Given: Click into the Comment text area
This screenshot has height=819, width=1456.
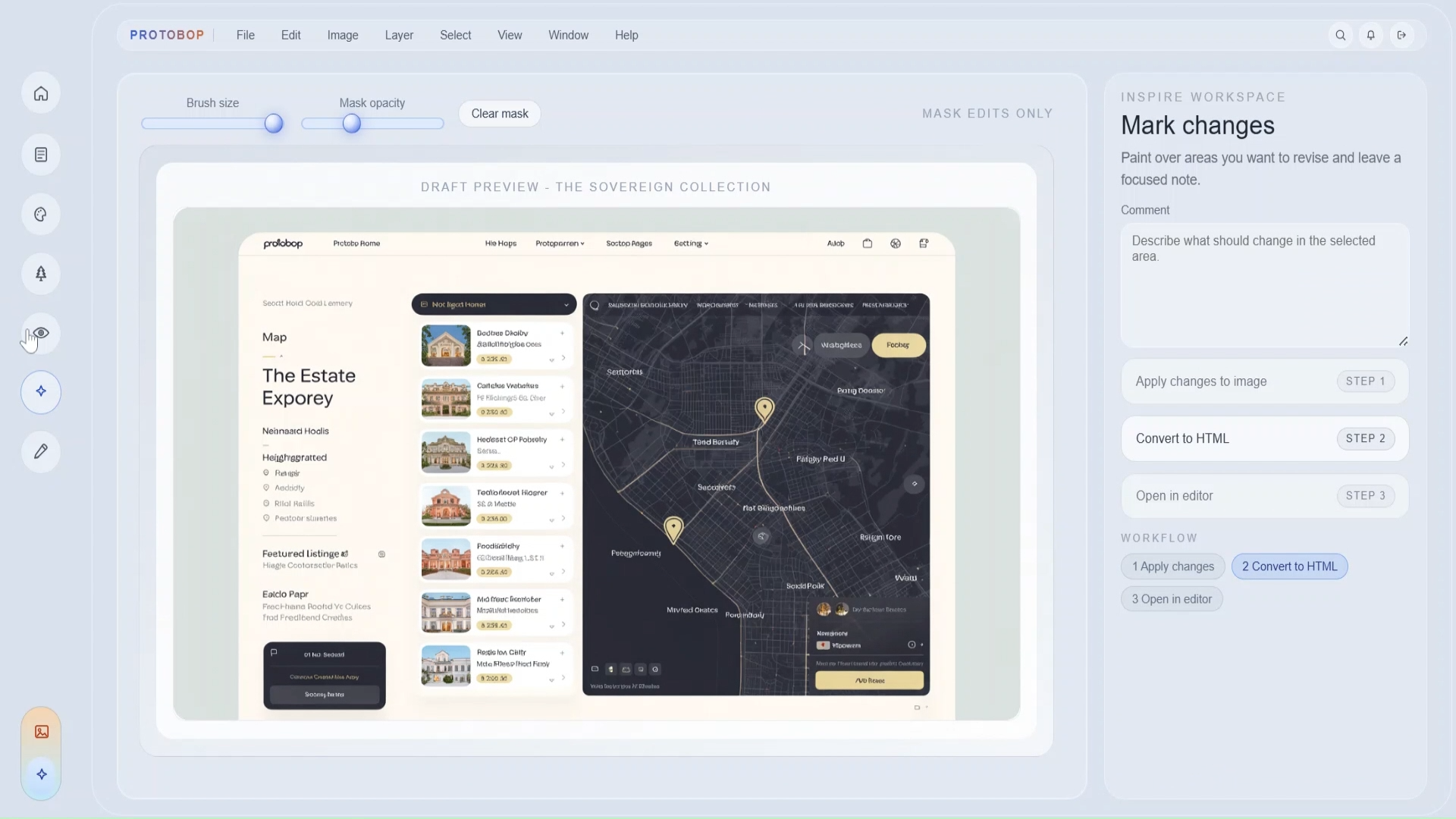Looking at the screenshot, I should click(1264, 285).
